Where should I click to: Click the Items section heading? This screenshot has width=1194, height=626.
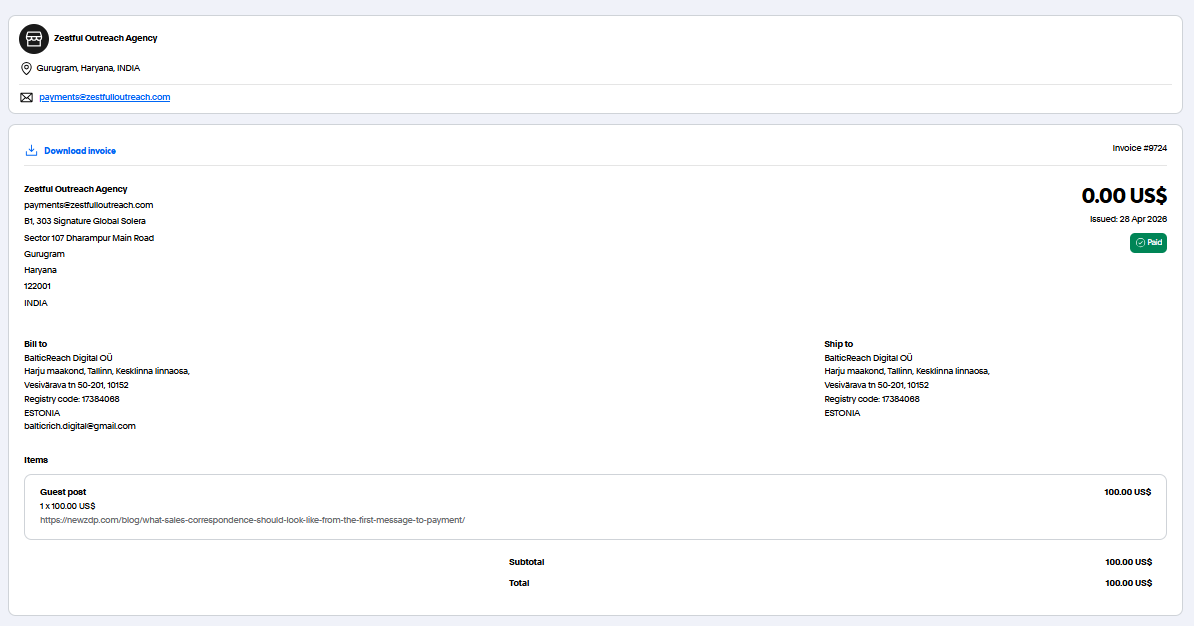coord(36,460)
